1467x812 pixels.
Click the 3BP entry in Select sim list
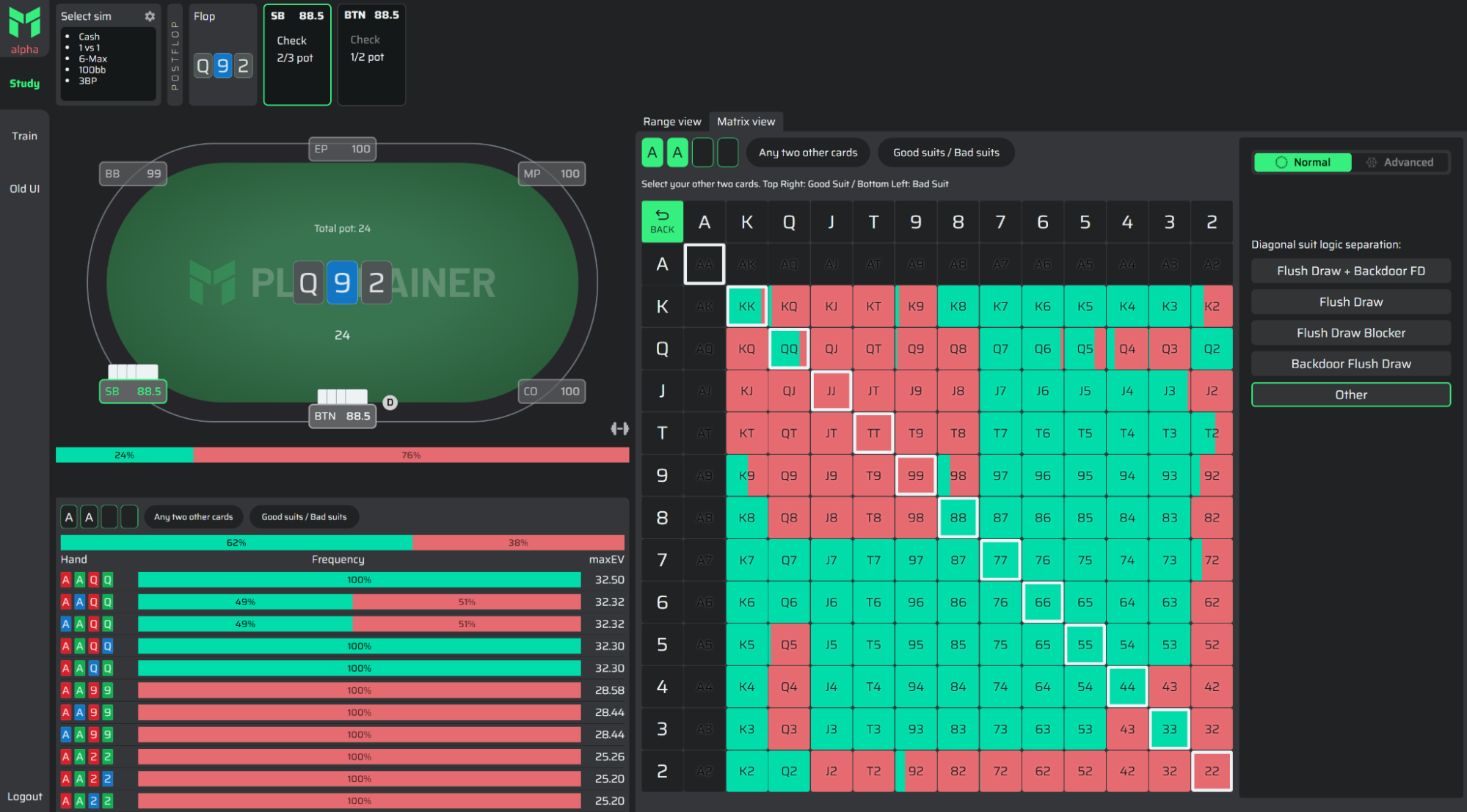click(x=87, y=81)
